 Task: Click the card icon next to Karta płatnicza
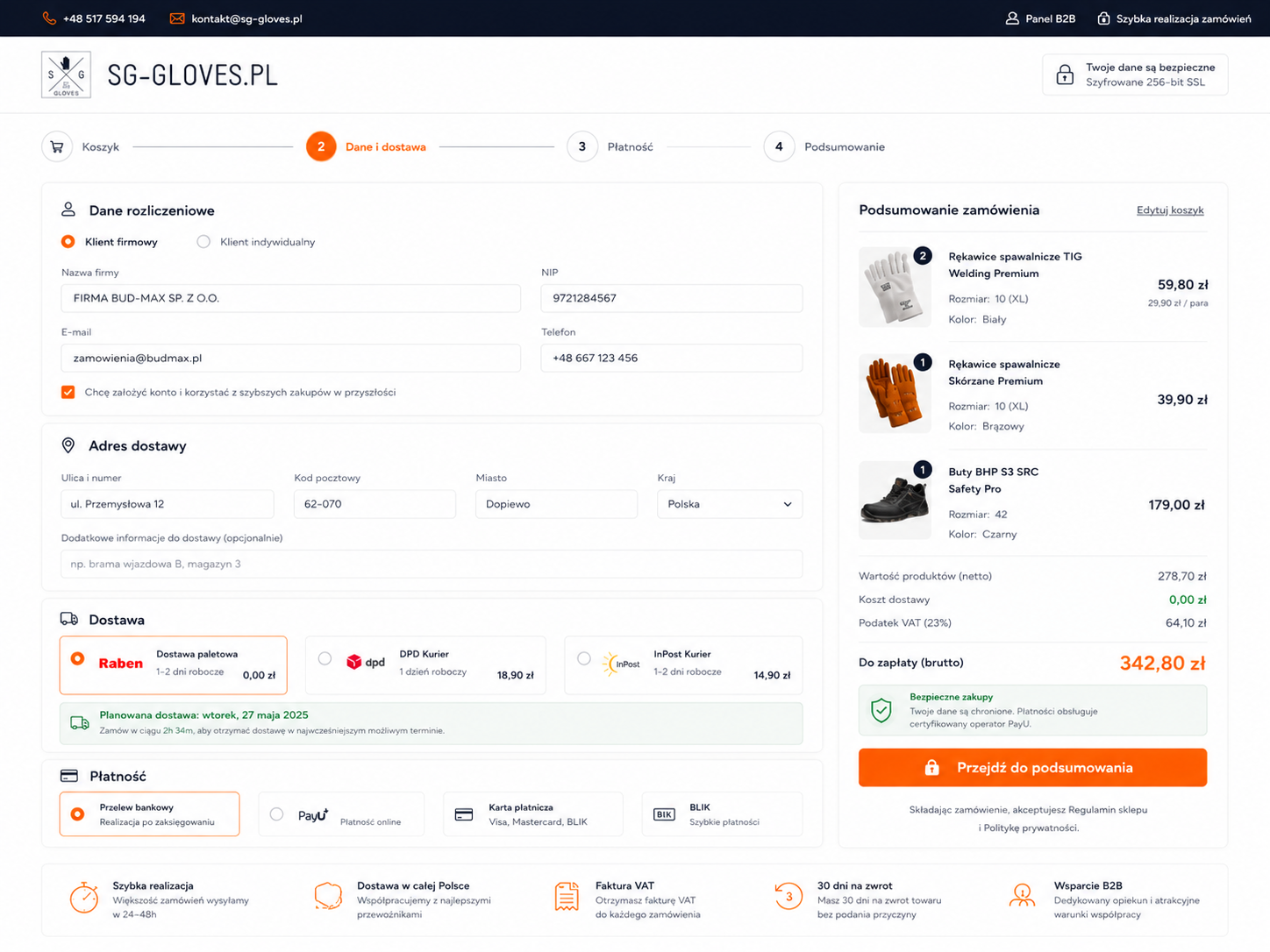(x=464, y=814)
